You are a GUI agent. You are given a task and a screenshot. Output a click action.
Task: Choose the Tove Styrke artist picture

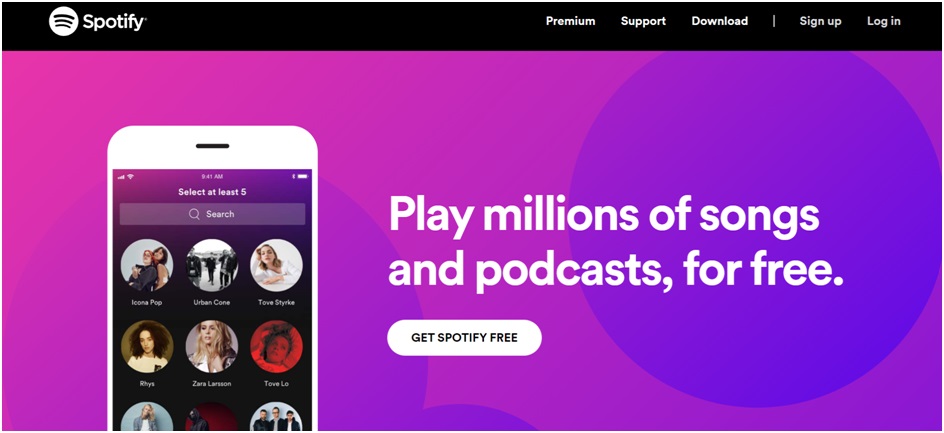276,265
